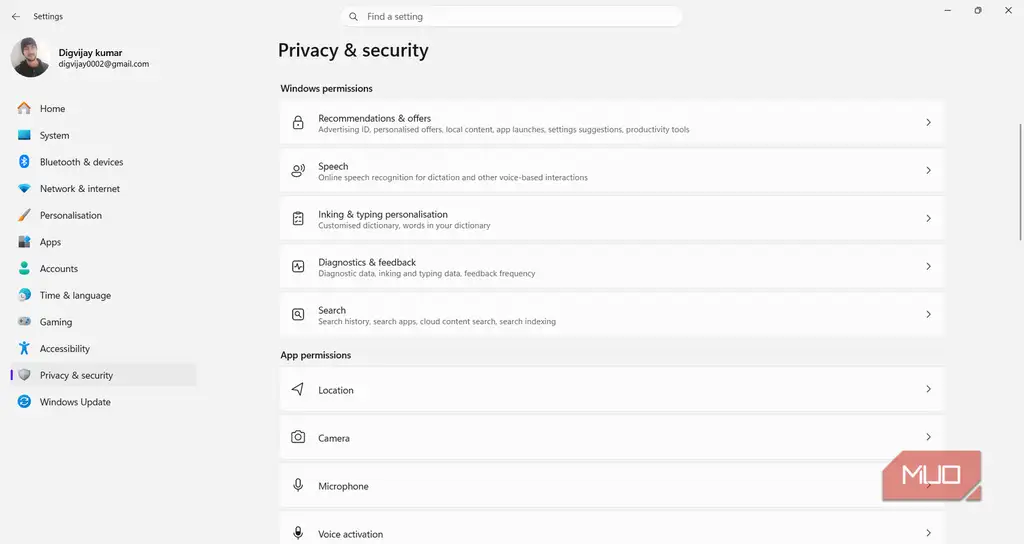
Task: Open Speech settings
Action: click(612, 170)
